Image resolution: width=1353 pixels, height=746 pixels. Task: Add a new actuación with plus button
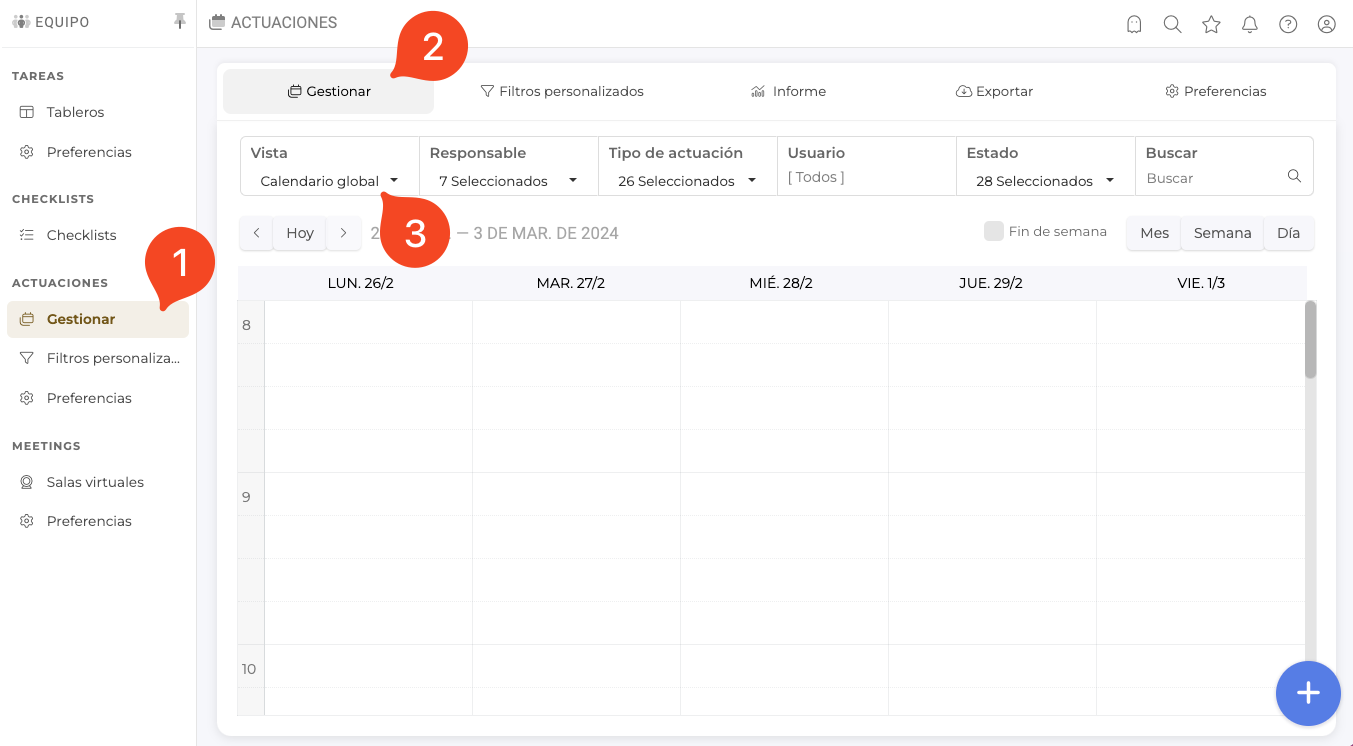coord(1308,693)
